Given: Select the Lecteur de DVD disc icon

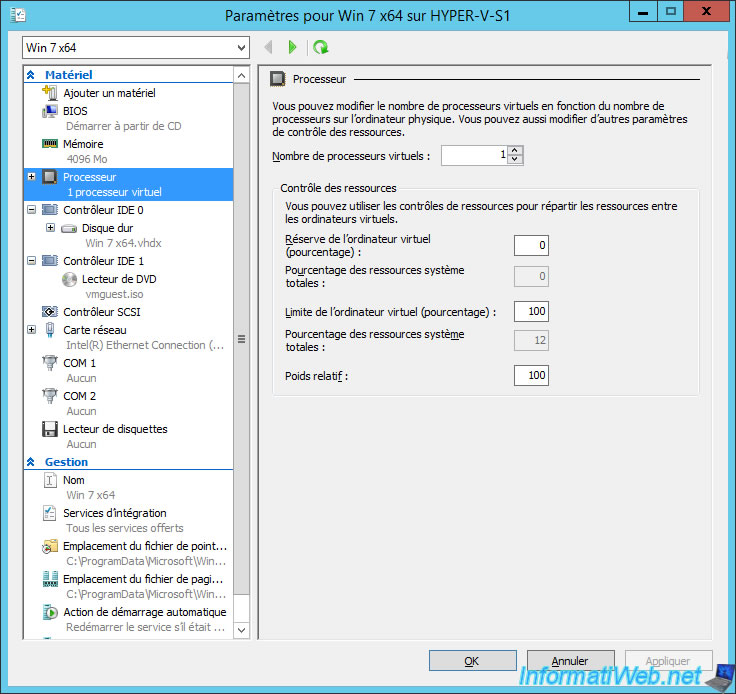Looking at the screenshot, I should coord(69,279).
